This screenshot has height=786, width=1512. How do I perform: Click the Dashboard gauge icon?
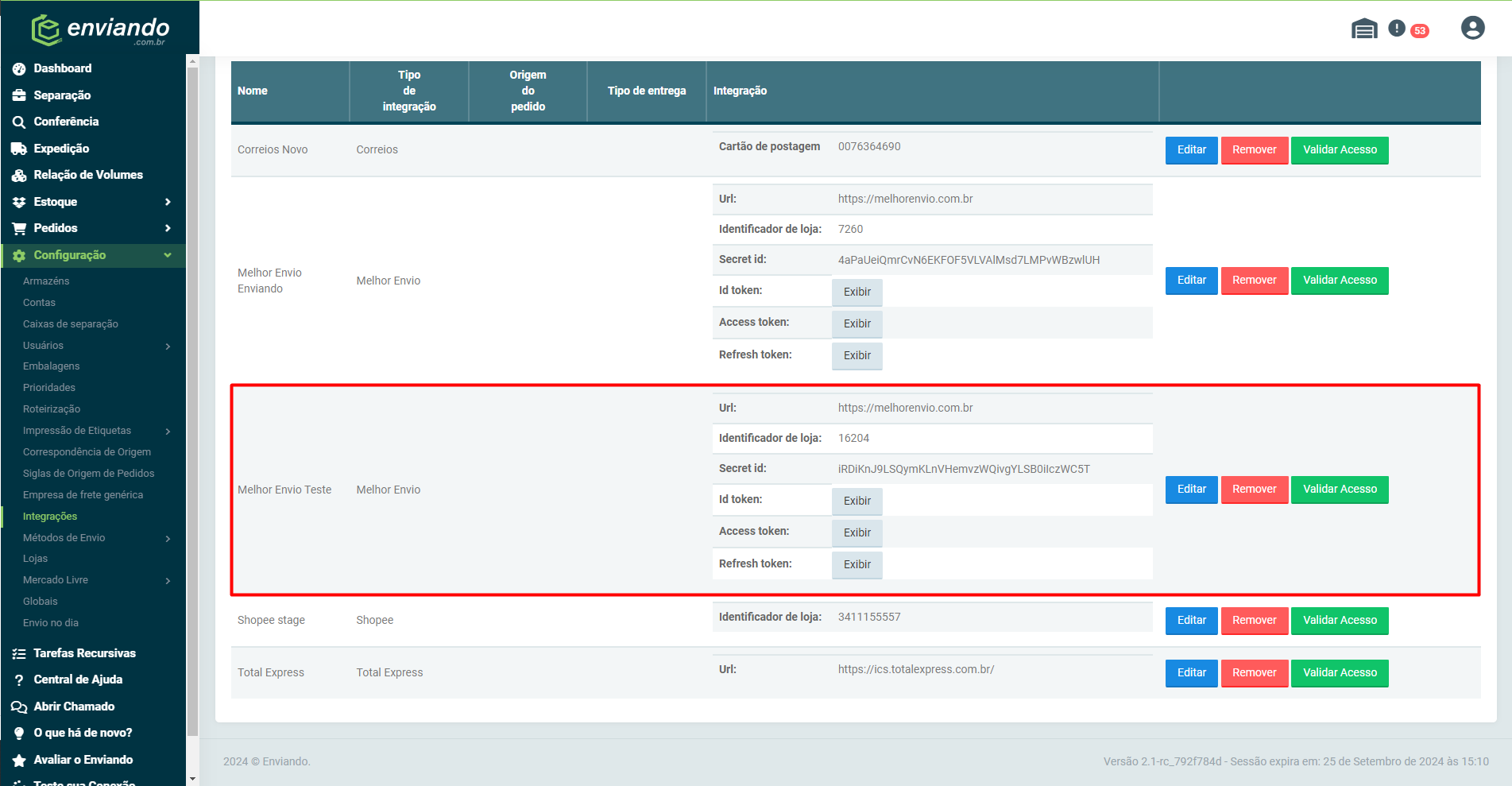click(x=19, y=69)
